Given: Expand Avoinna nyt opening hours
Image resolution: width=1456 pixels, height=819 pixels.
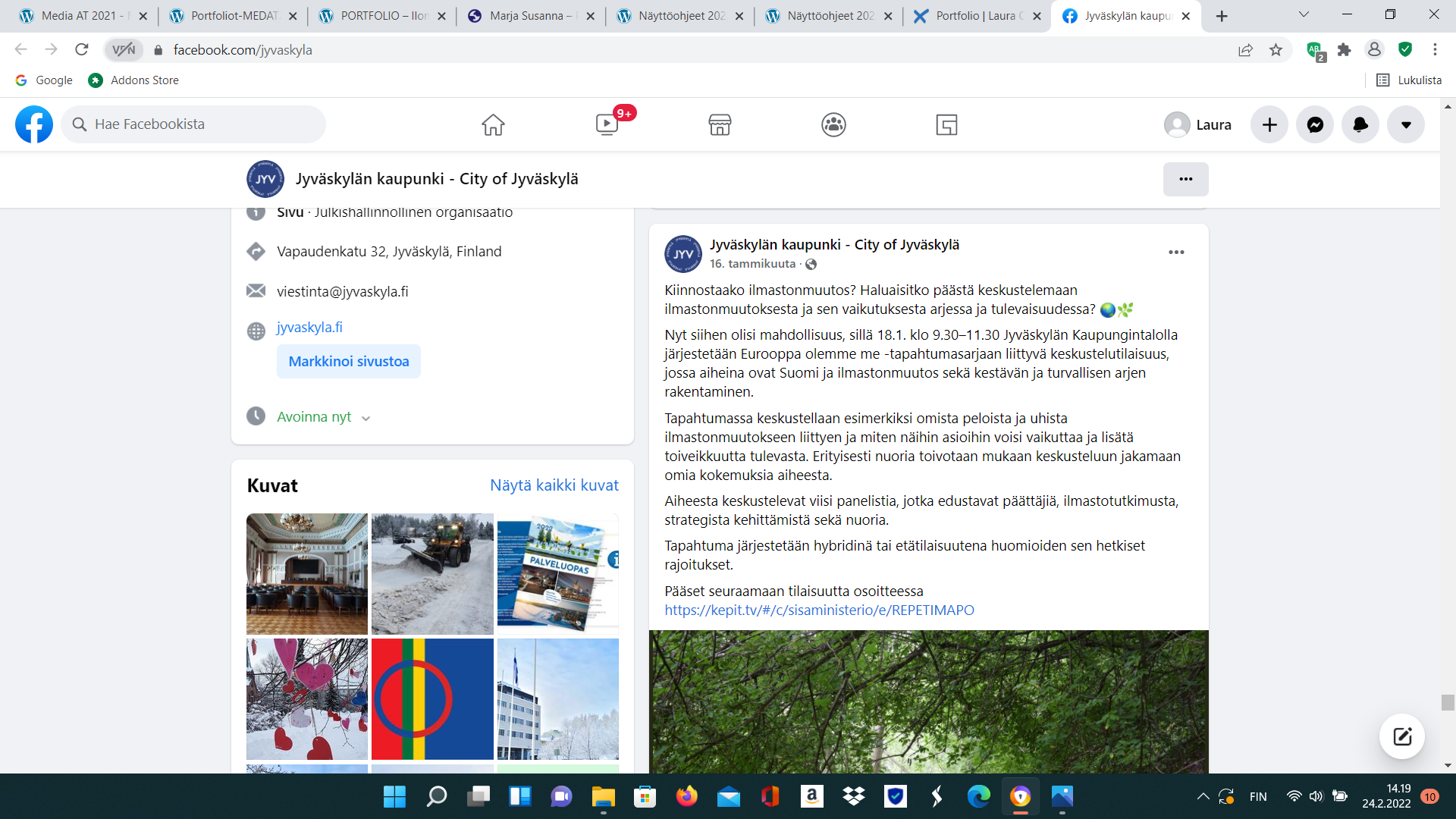Looking at the screenshot, I should point(323,416).
